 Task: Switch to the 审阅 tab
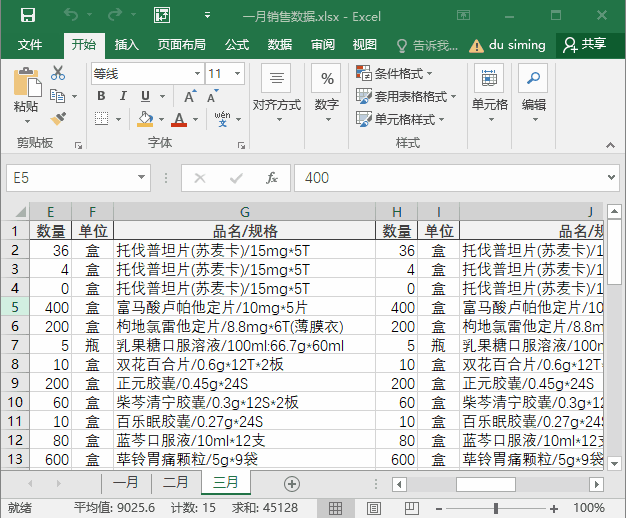[323, 45]
